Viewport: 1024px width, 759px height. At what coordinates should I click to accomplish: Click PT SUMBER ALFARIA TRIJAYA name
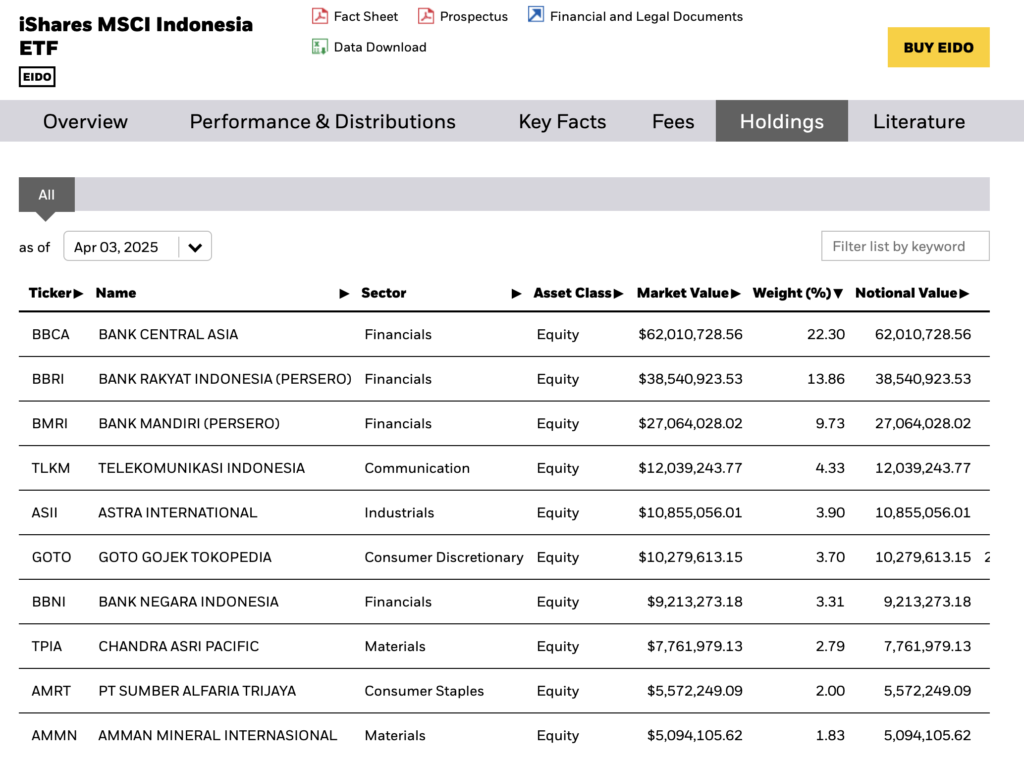[x=197, y=691]
